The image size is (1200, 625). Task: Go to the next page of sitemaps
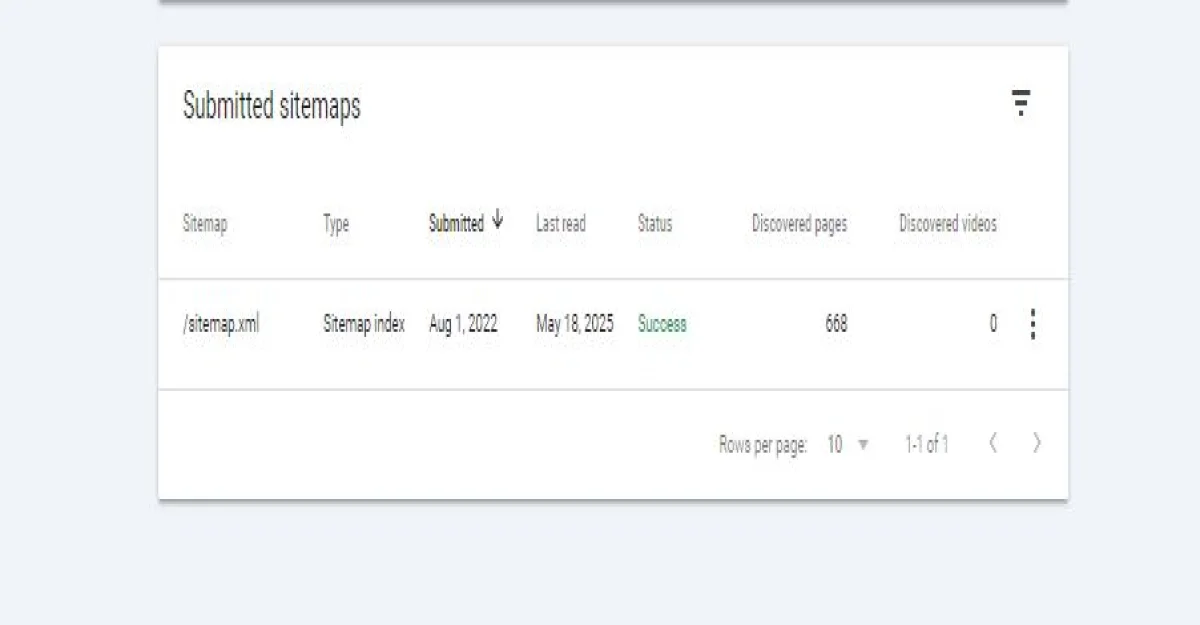click(1036, 444)
